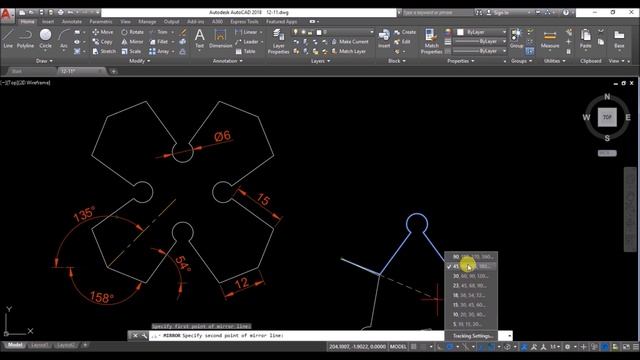
Task: Activate the Trim command
Action: click(158, 32)
